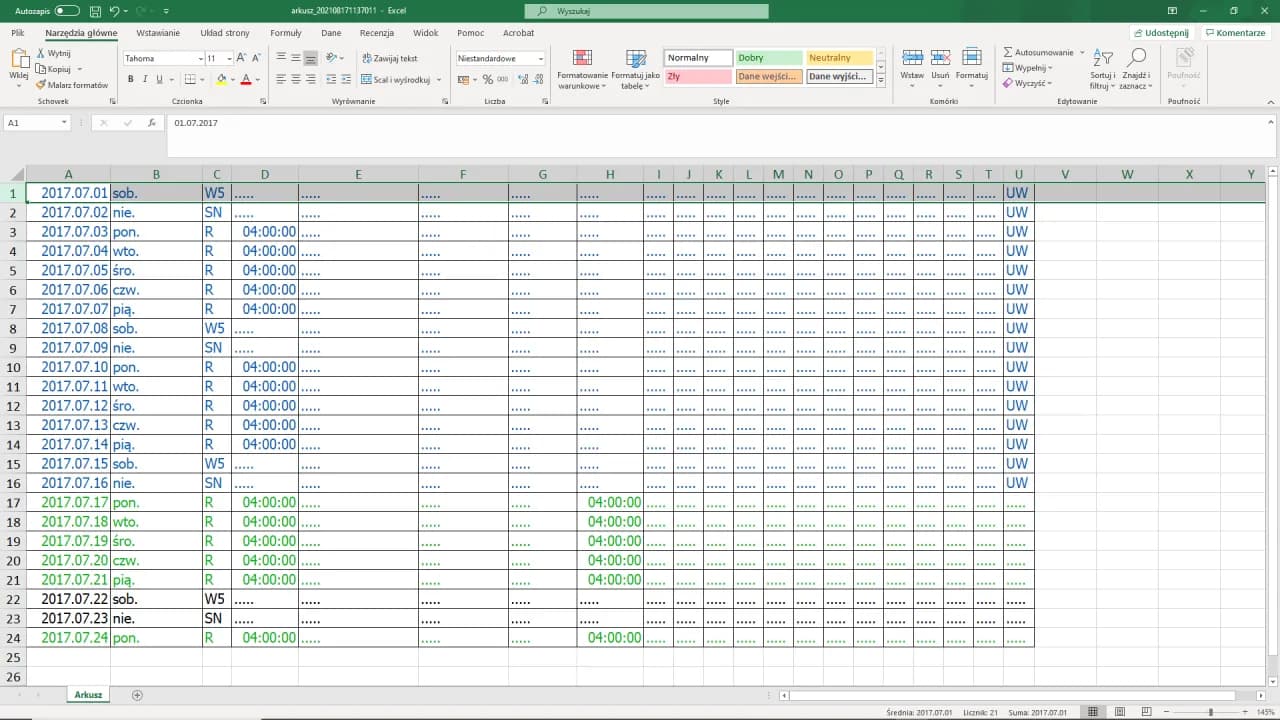Image resolution: width=1280 pixels, height=720 pixels.
Task: Toggle bold formatting in the Czcionka group
Action: [130, 79]
